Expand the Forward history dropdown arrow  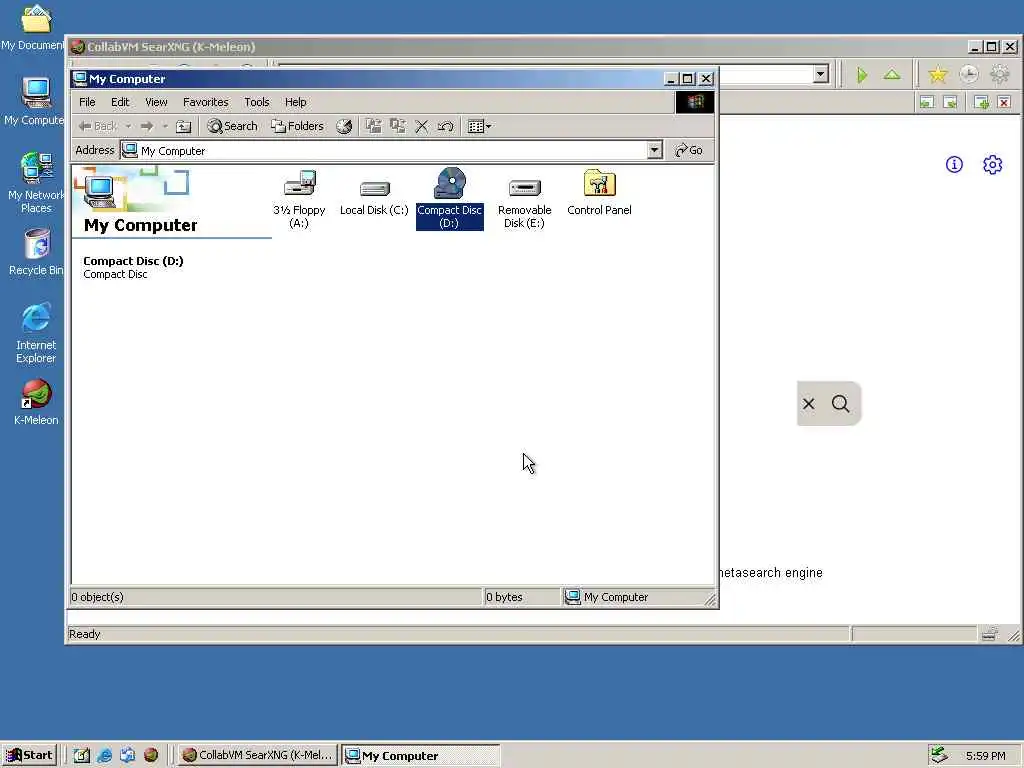coord(165,126)
